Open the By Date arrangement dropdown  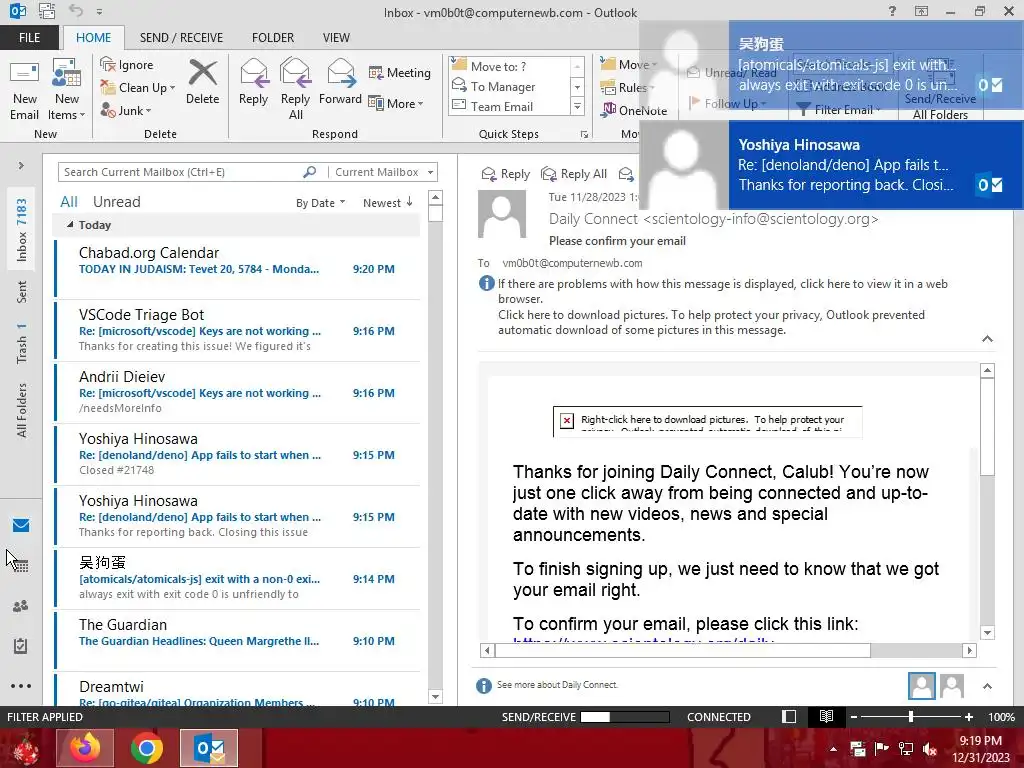click(320, 202)
